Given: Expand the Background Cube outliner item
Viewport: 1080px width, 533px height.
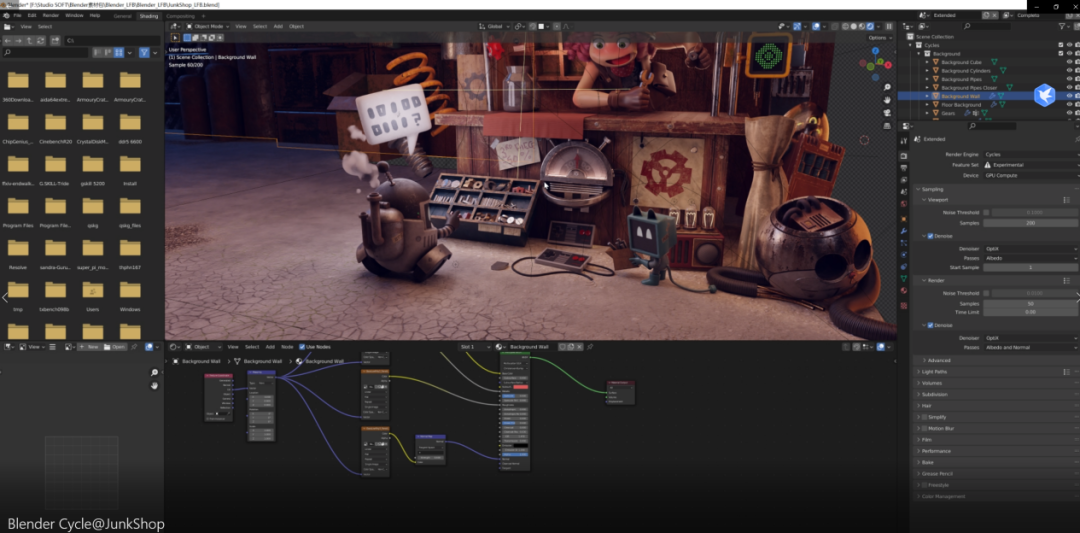Looking at the screenshot, I should click(926, 62).
